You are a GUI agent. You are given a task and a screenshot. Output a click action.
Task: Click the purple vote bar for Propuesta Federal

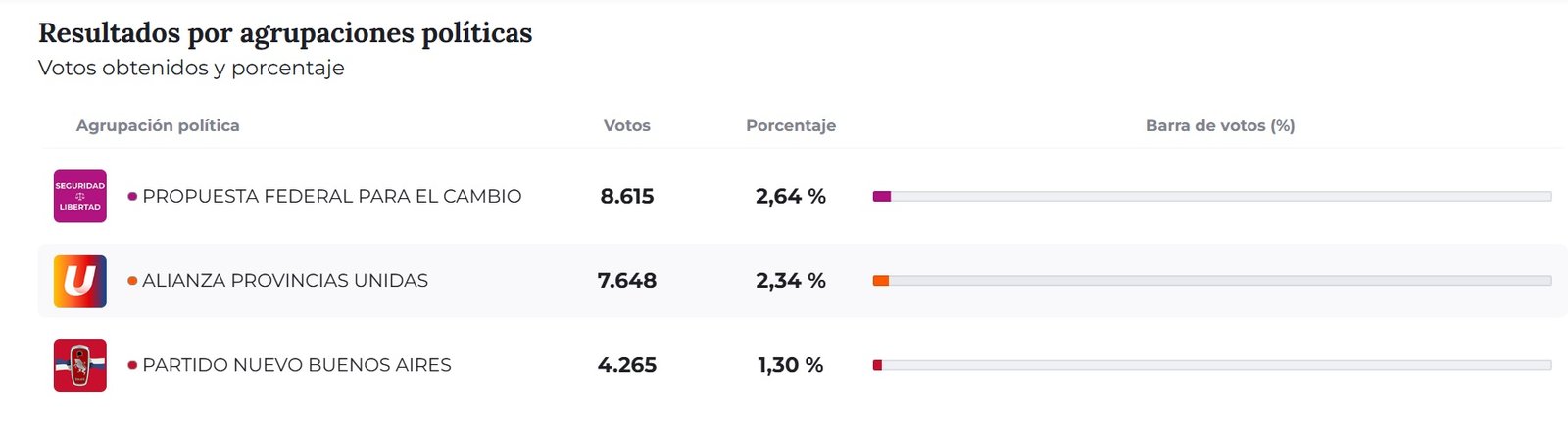[882, 197]
